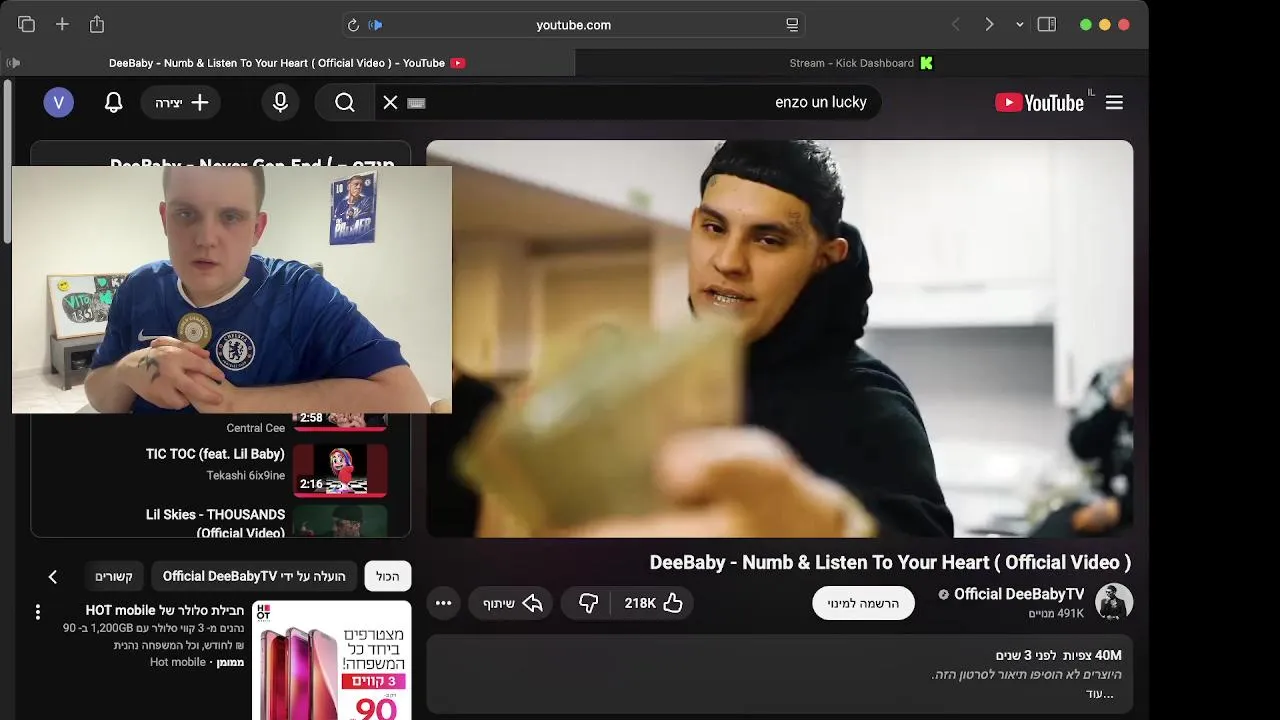This screenshot has height=720, width=1280.
Task: Select the הועלה על ידי Official DeeBabyTV chip
Action: [x=254, y=576]
